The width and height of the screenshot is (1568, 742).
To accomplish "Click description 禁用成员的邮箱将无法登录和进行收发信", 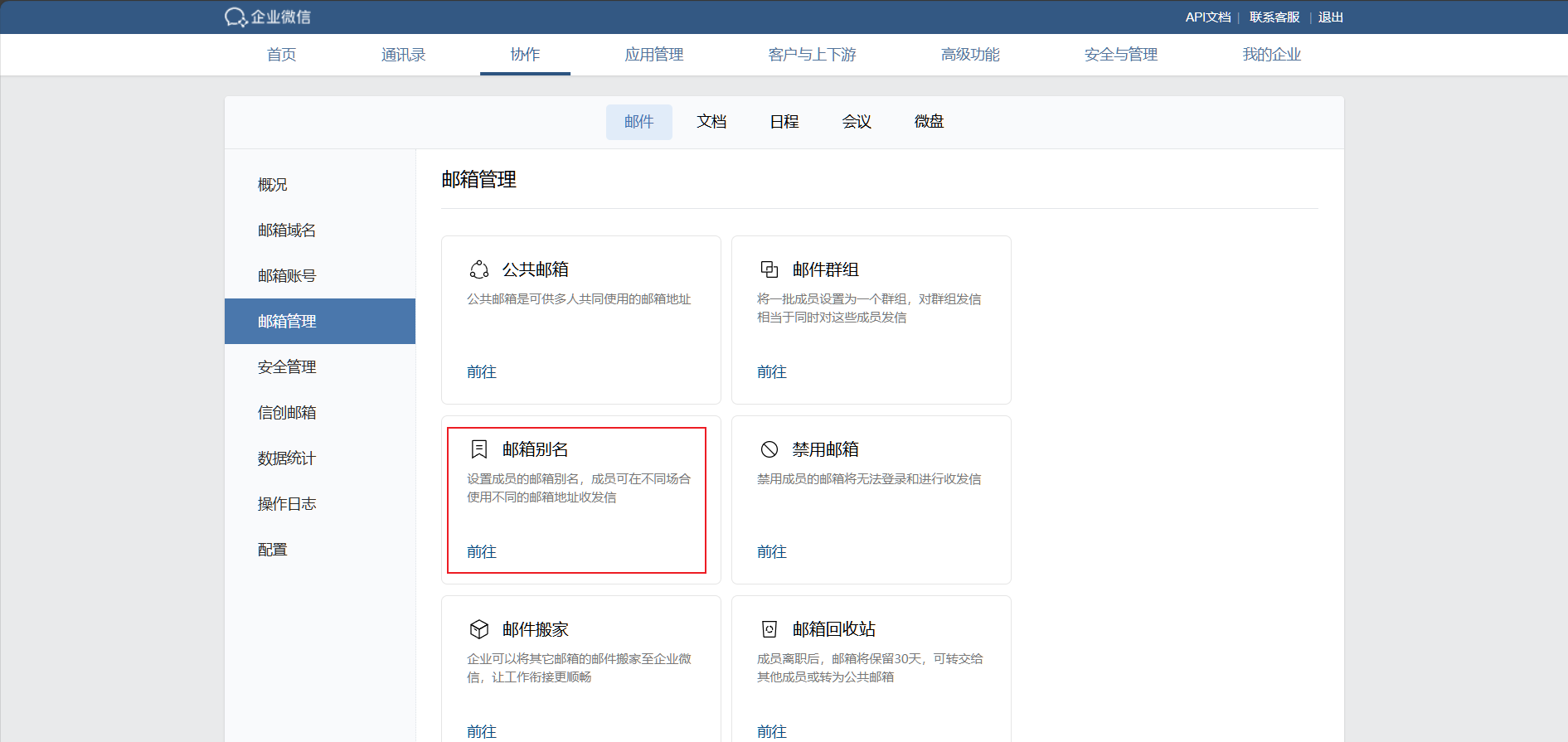I will tap(869, 479).
